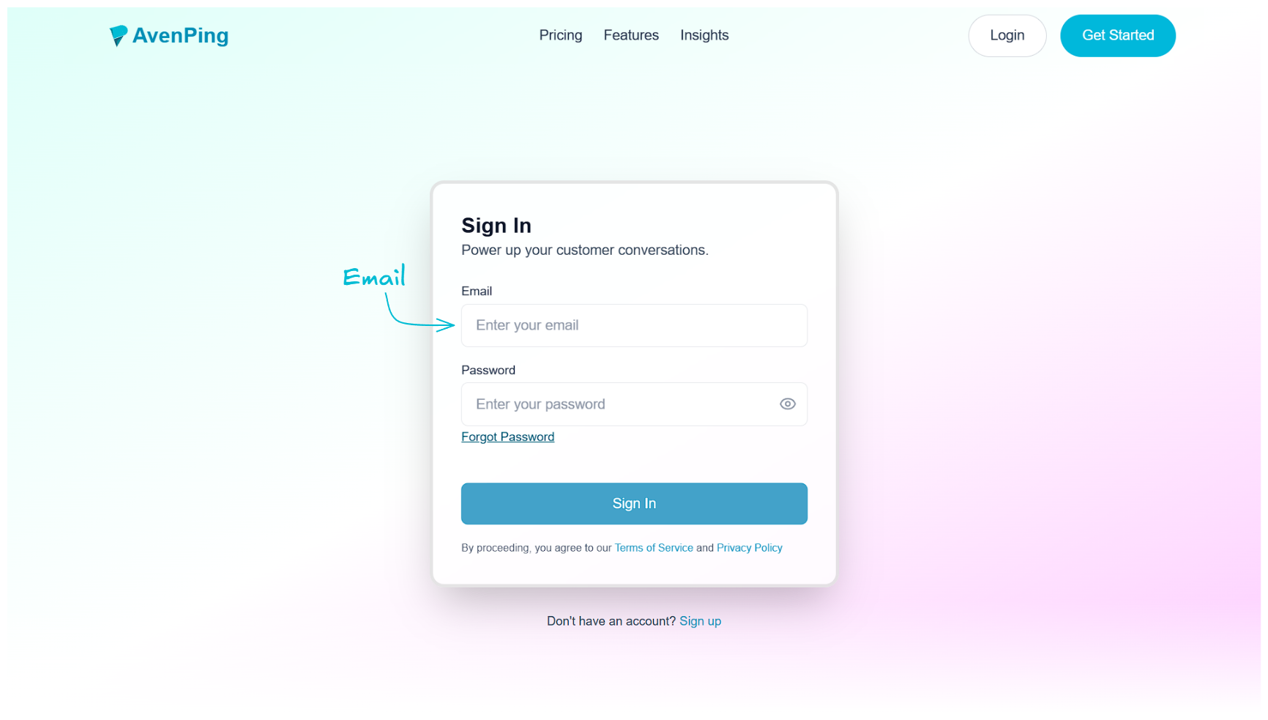Click the Sign In submit button
This screenshot has height=720, width=1268.
click(x=634, y=503)
